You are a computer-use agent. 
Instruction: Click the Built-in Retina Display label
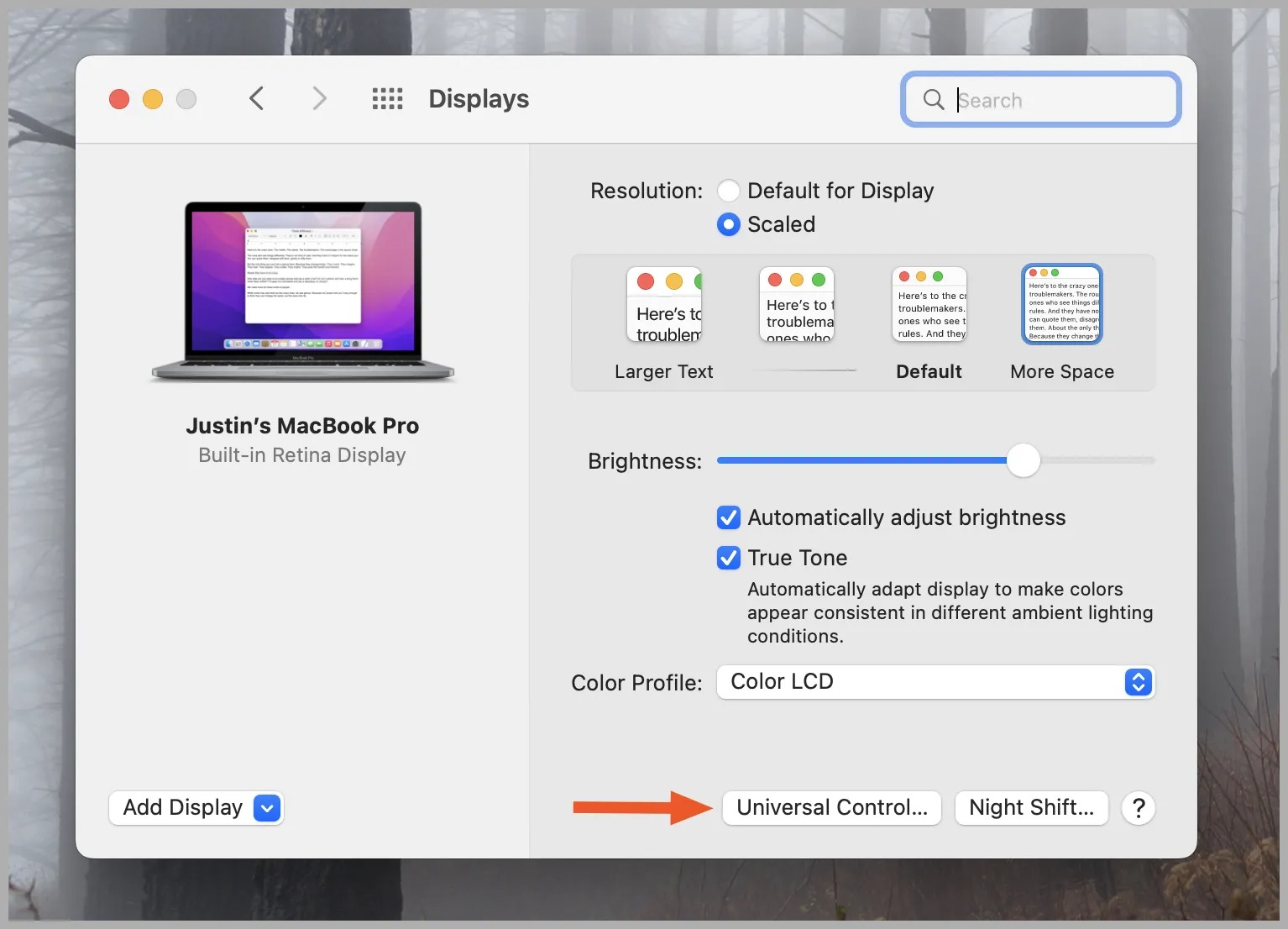pyautogui.click(x=302, y=455)
